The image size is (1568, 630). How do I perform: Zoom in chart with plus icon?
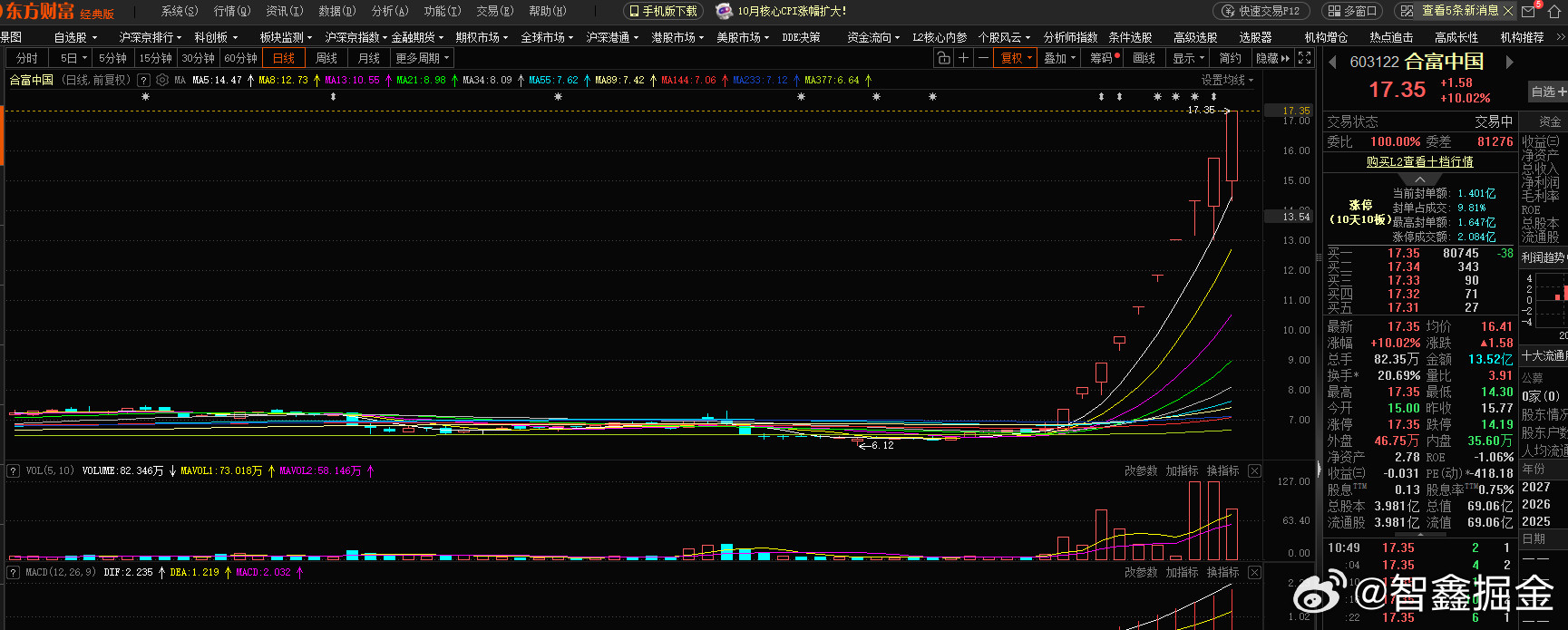point(963,58)
